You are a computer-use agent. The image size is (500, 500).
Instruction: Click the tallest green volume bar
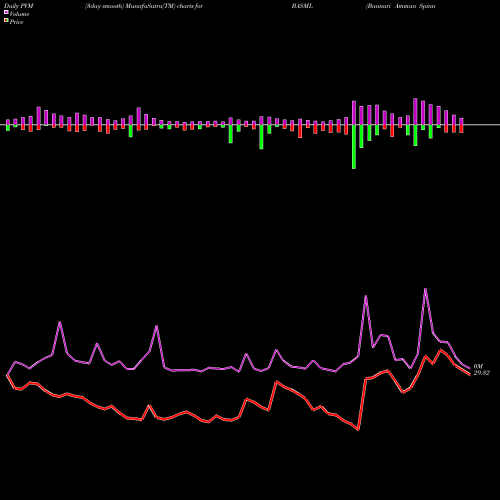(x=354, y=147)
